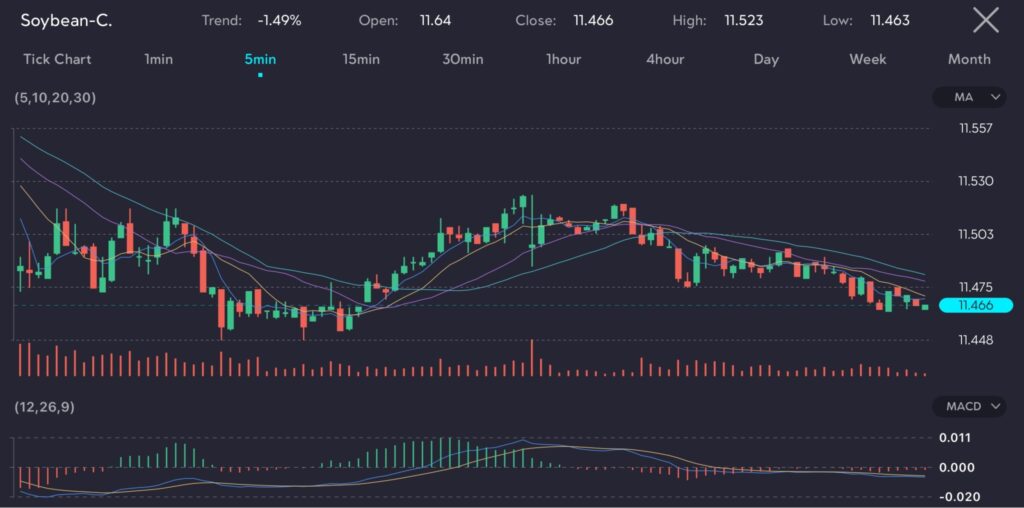The image size is (1024, 508).
Task: Click the (5,10,20,30) MA parameters label
Action: point(55,98)
